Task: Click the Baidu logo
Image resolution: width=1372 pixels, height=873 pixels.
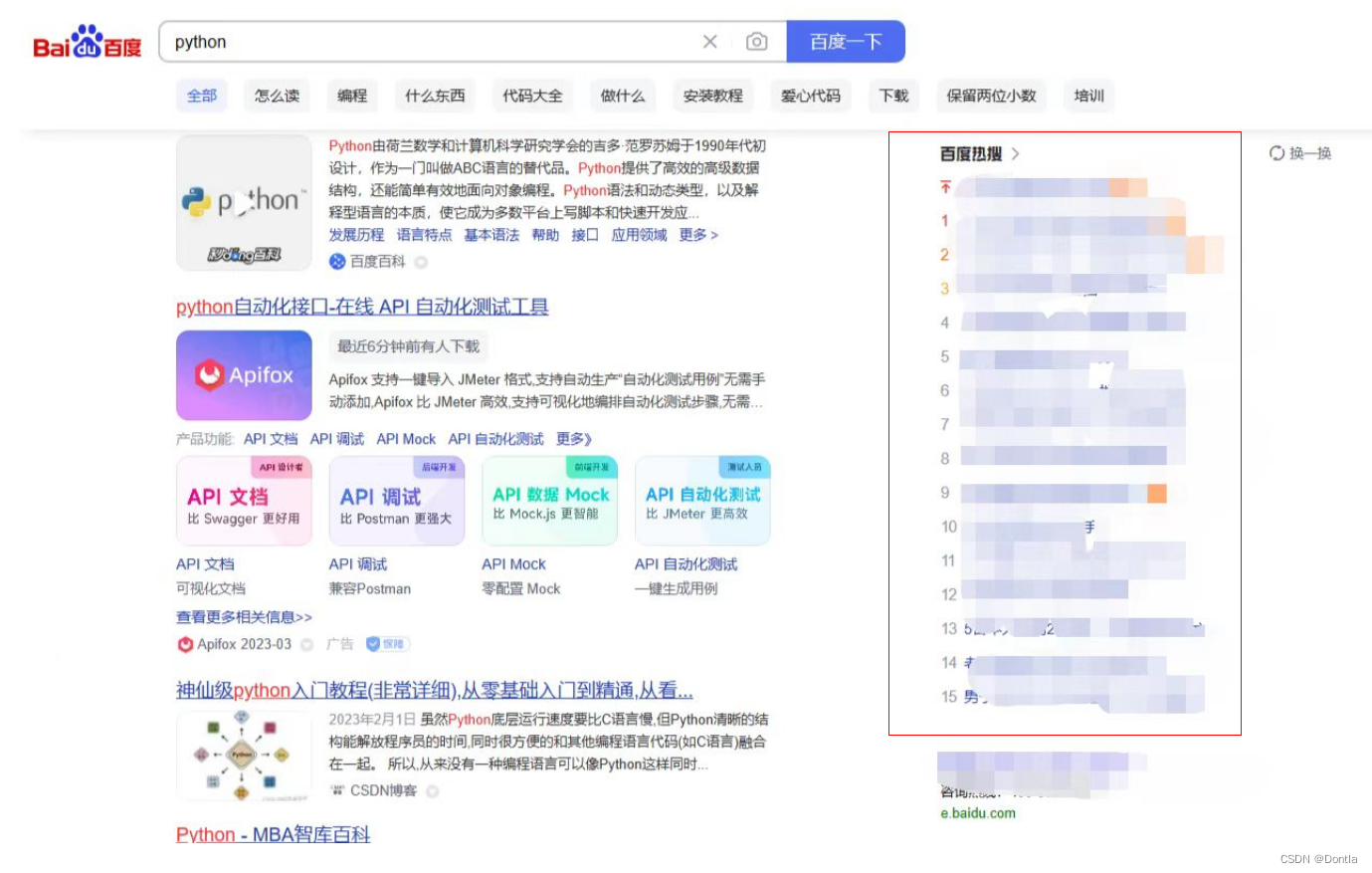Action: click(88, 43)
